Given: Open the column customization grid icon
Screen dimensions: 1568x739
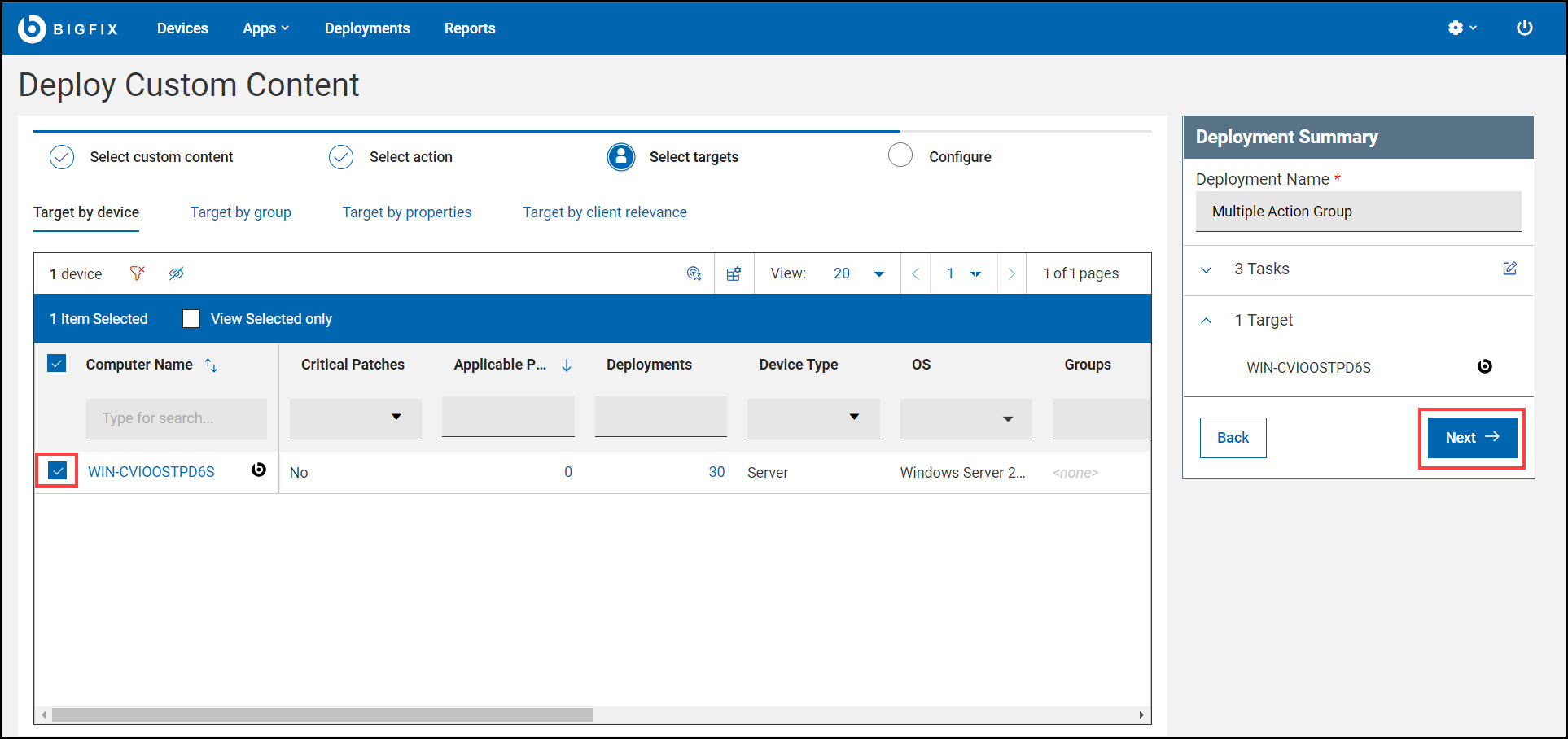Looking at the screenshot, I should [734, 273].
